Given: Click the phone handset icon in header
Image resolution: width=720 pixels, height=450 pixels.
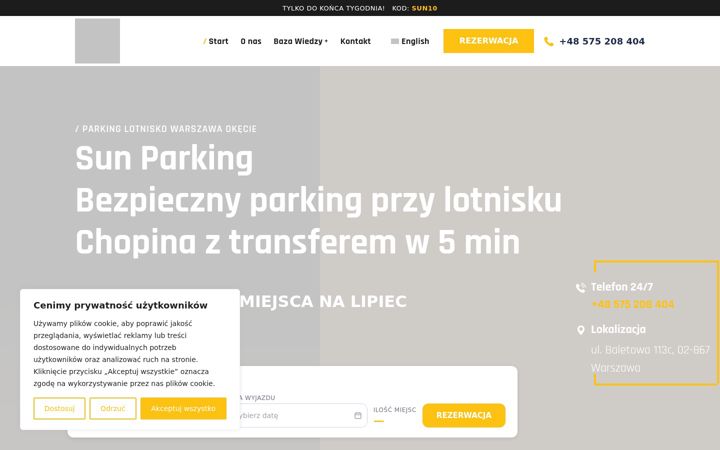Looking at the screenshot, I should 549,41.
